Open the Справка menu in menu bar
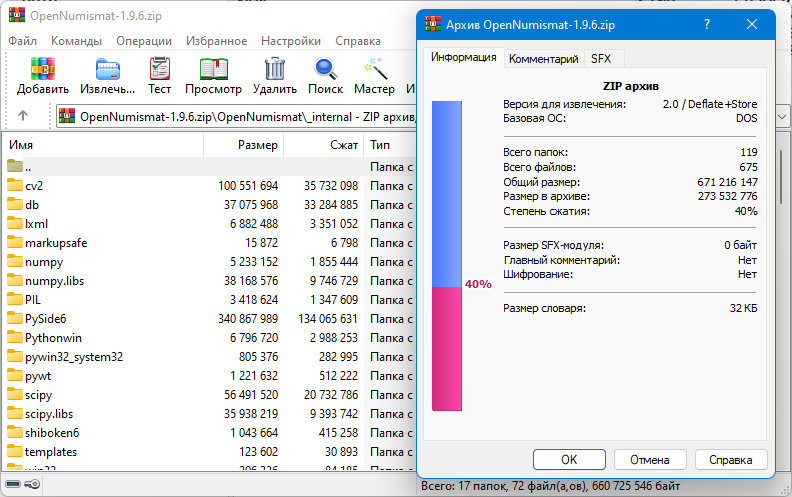 click(x=358, y=41)
